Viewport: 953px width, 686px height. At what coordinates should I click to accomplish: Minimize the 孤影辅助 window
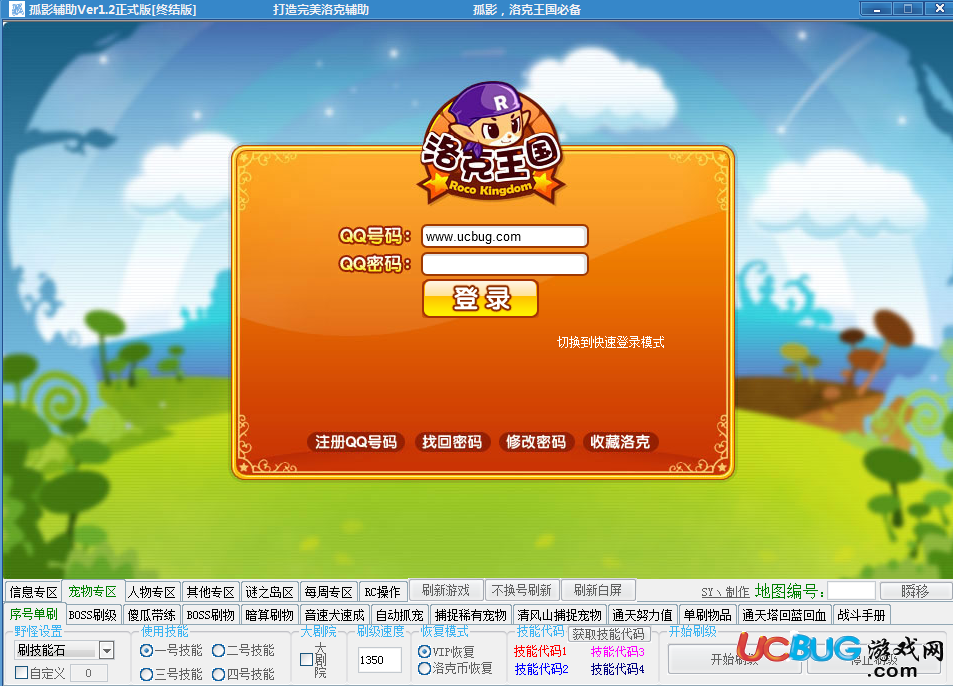pos(876,9)
